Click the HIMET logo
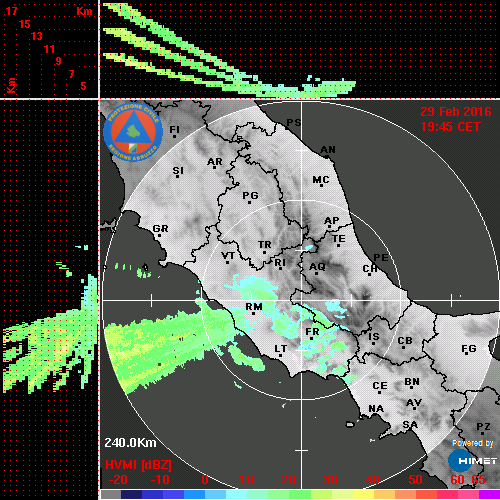The image size is (500, 500). click(x=473, y=461)
